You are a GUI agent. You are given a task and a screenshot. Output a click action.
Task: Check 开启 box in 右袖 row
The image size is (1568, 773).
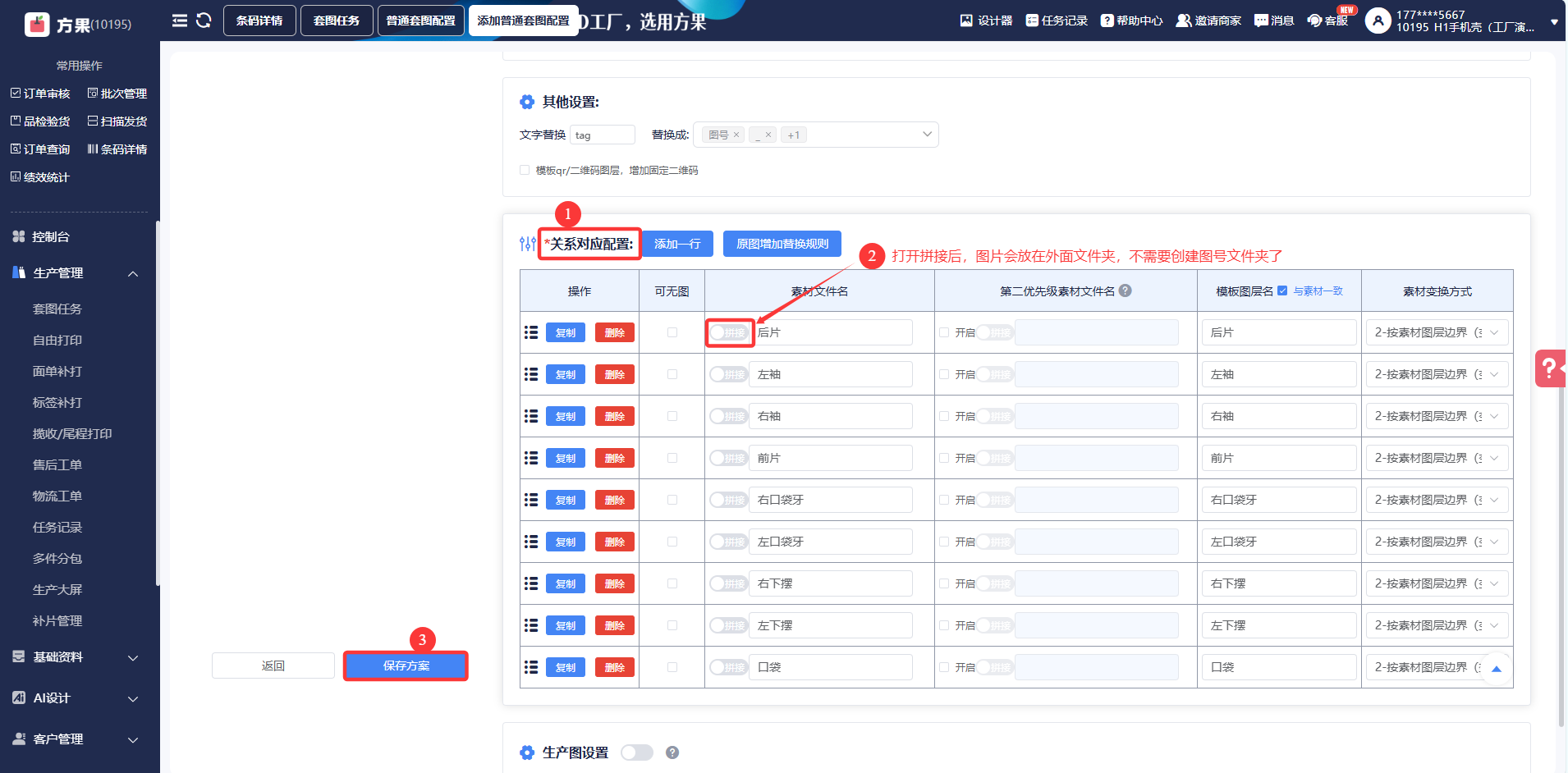click(944, 416)
